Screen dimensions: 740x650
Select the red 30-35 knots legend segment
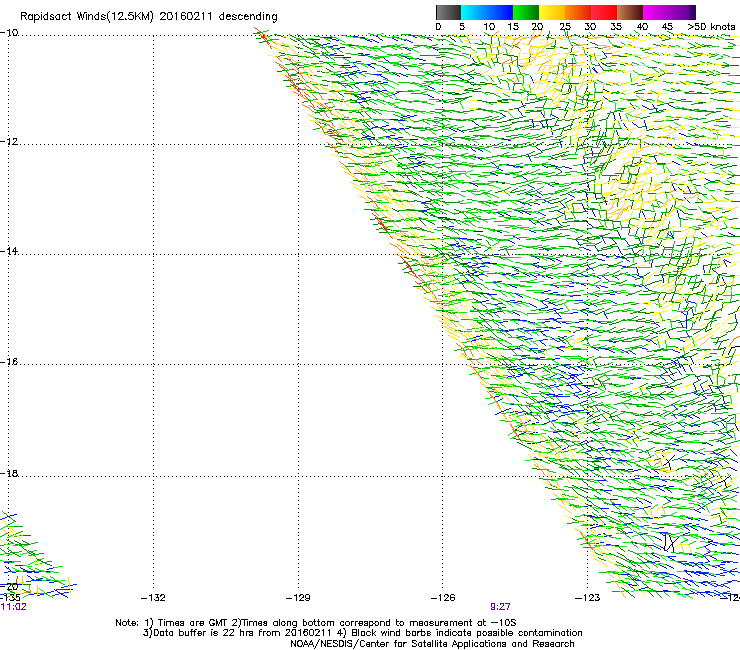pos(604,12)
